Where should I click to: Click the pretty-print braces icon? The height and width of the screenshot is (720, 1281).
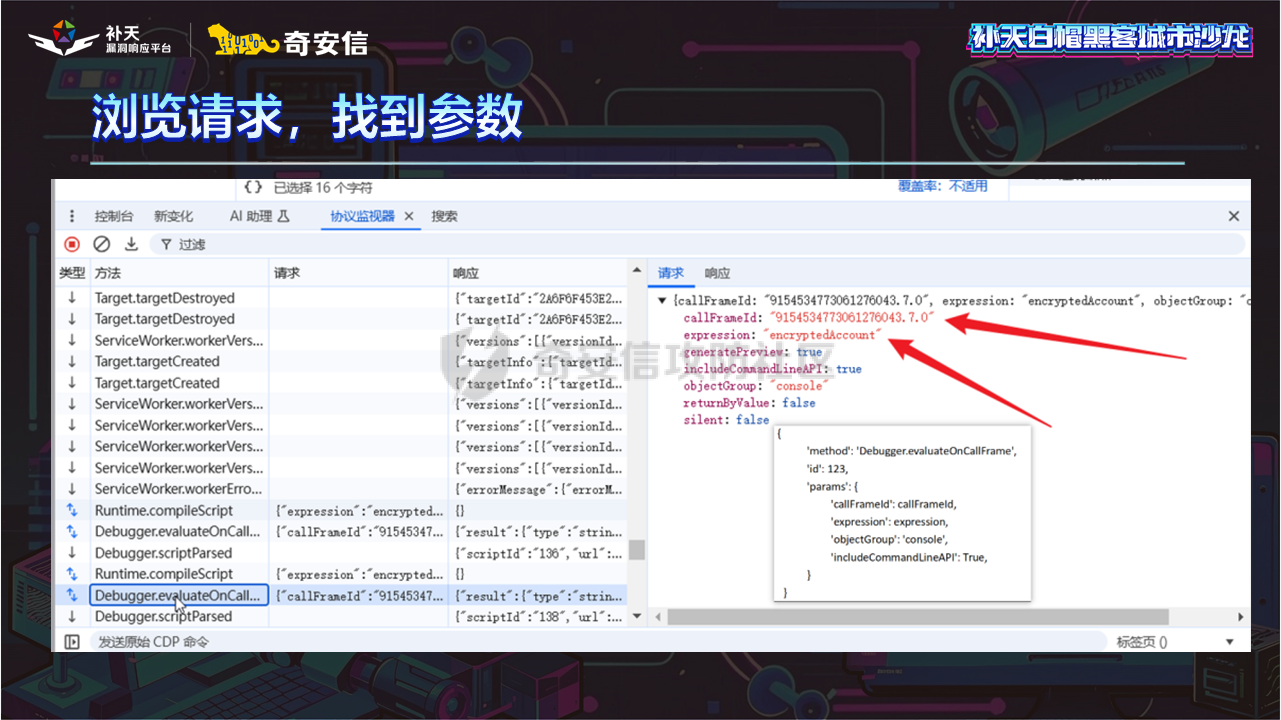click(254, 187)
